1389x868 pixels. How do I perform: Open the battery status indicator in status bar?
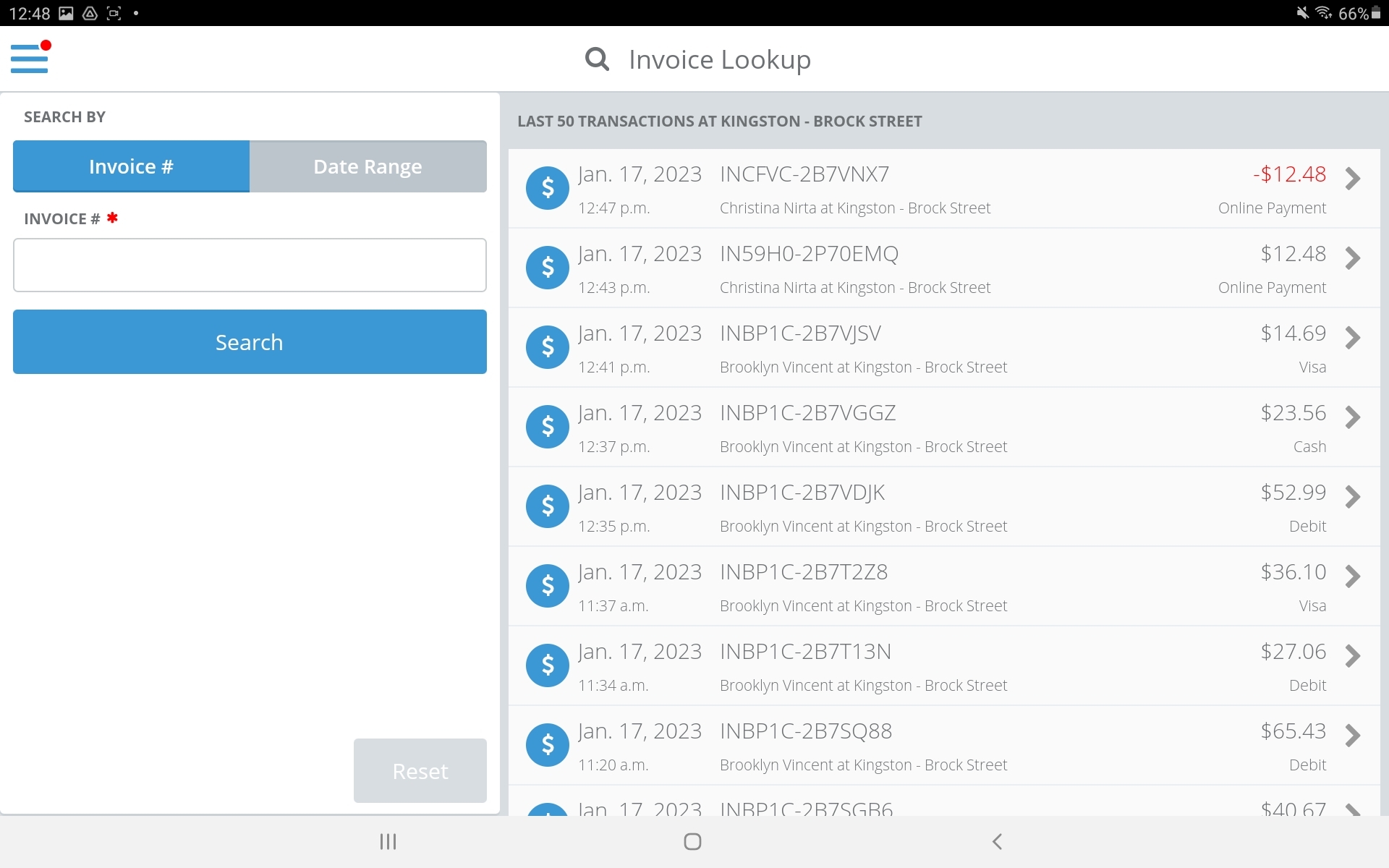(x=1376, y=13)
